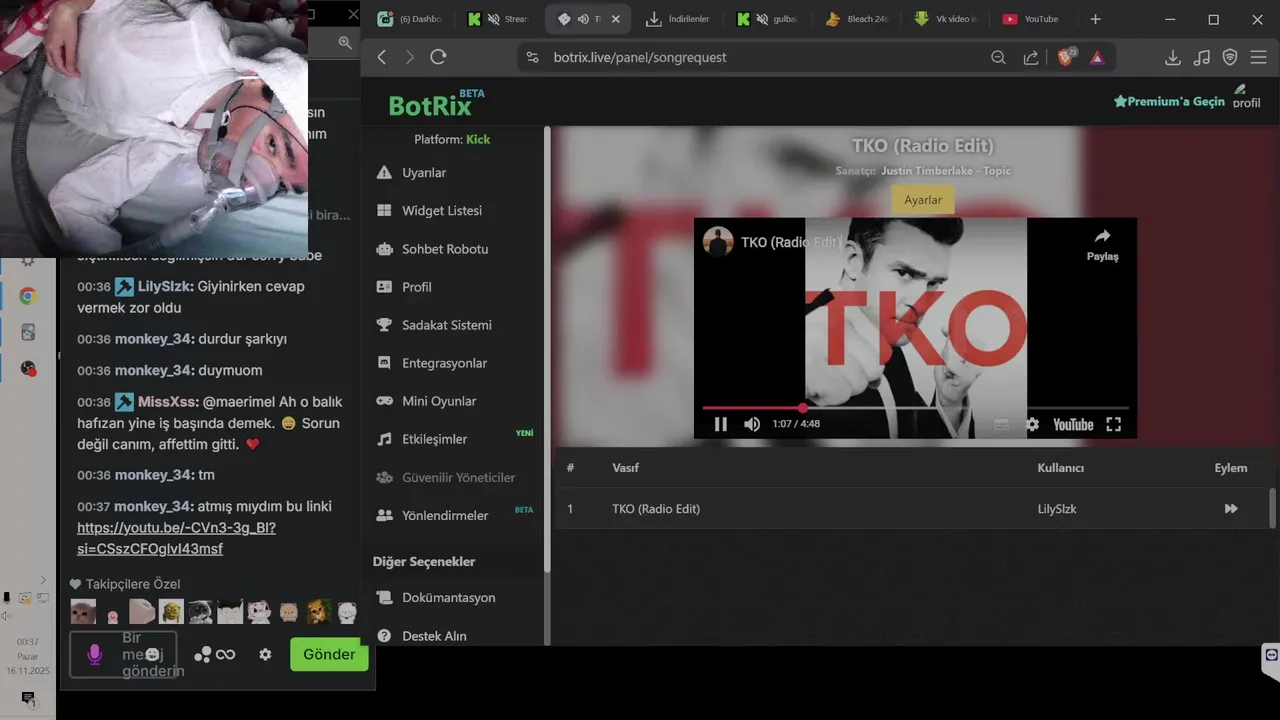Open Brave Rewards triangle icon
Screen dimensions: 1280x720
pos(1097,57)
